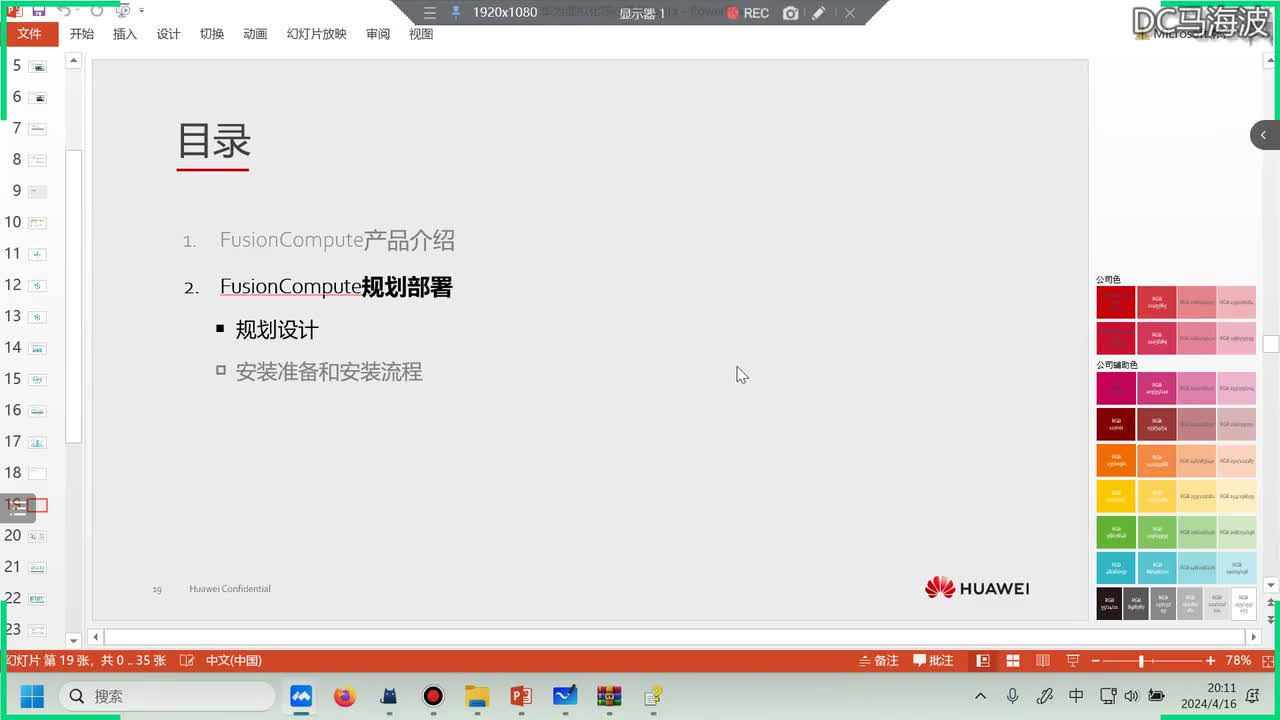Open the recorder bar hamburger menu
The image size is (1280, 720).
[429, 13]
